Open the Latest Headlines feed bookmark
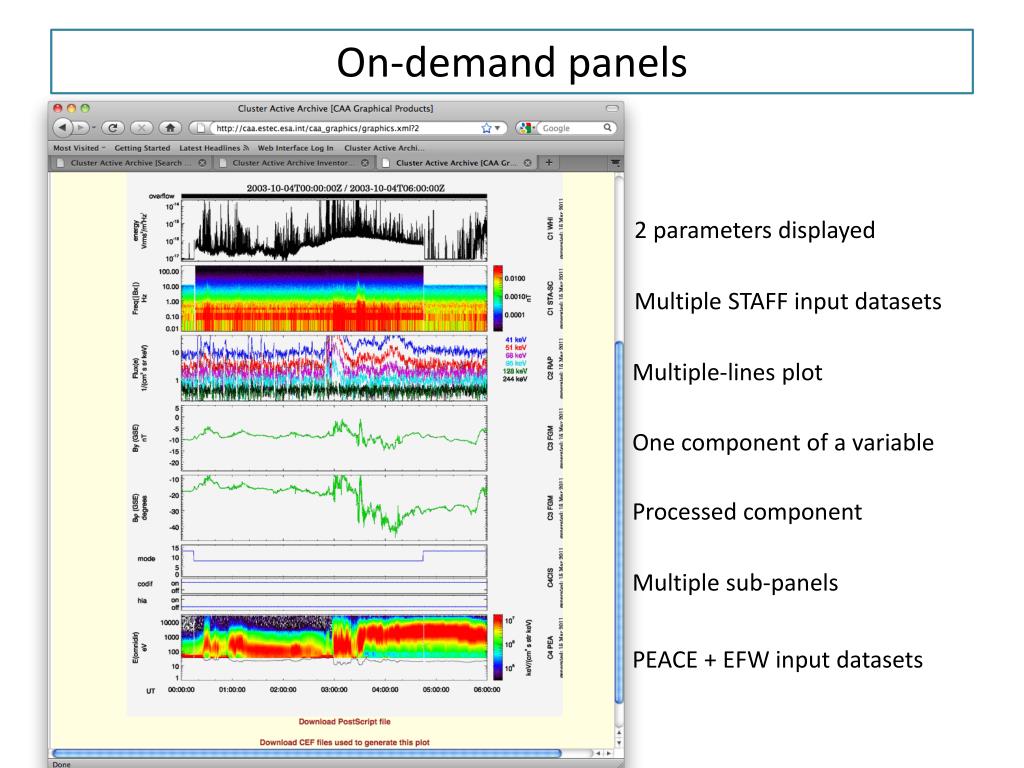 [214, 148]
